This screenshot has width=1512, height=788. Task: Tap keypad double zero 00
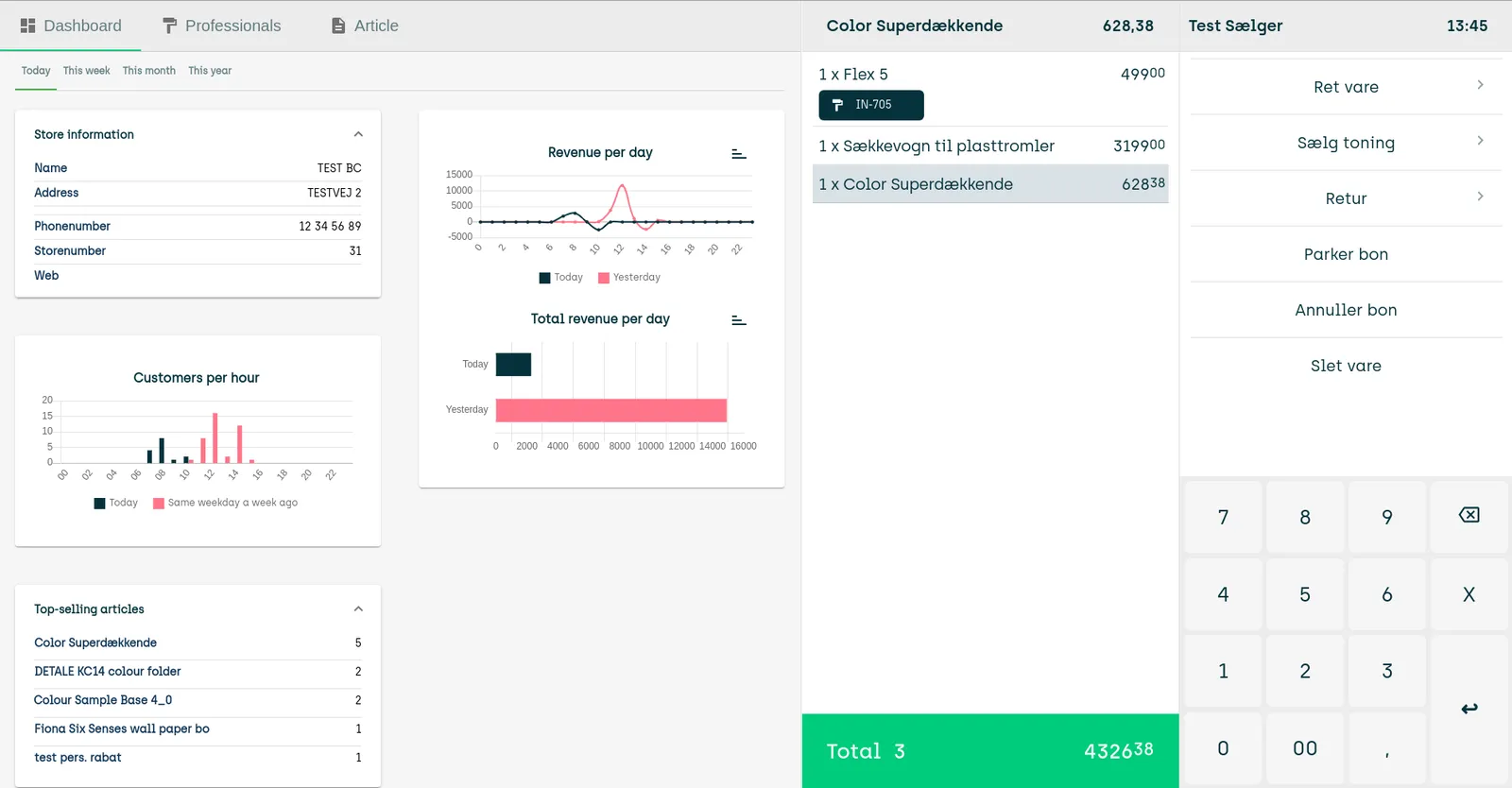click(1305, 748)
